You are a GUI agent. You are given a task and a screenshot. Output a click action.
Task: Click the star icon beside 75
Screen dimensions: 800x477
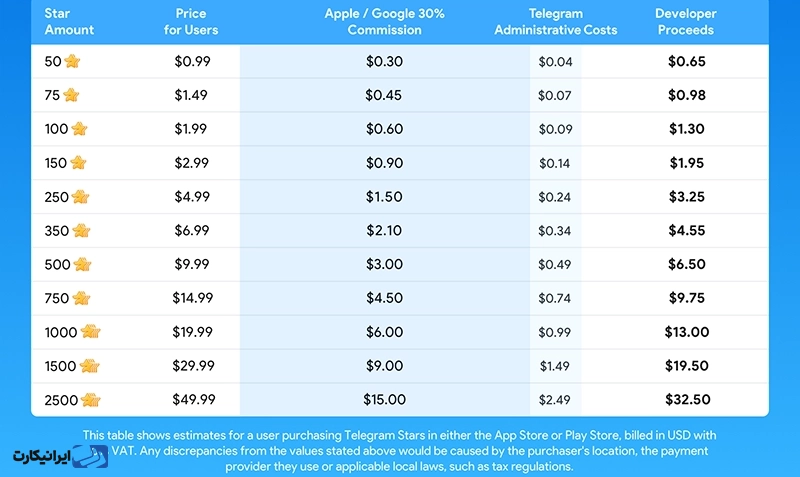[x=72, y=96]
